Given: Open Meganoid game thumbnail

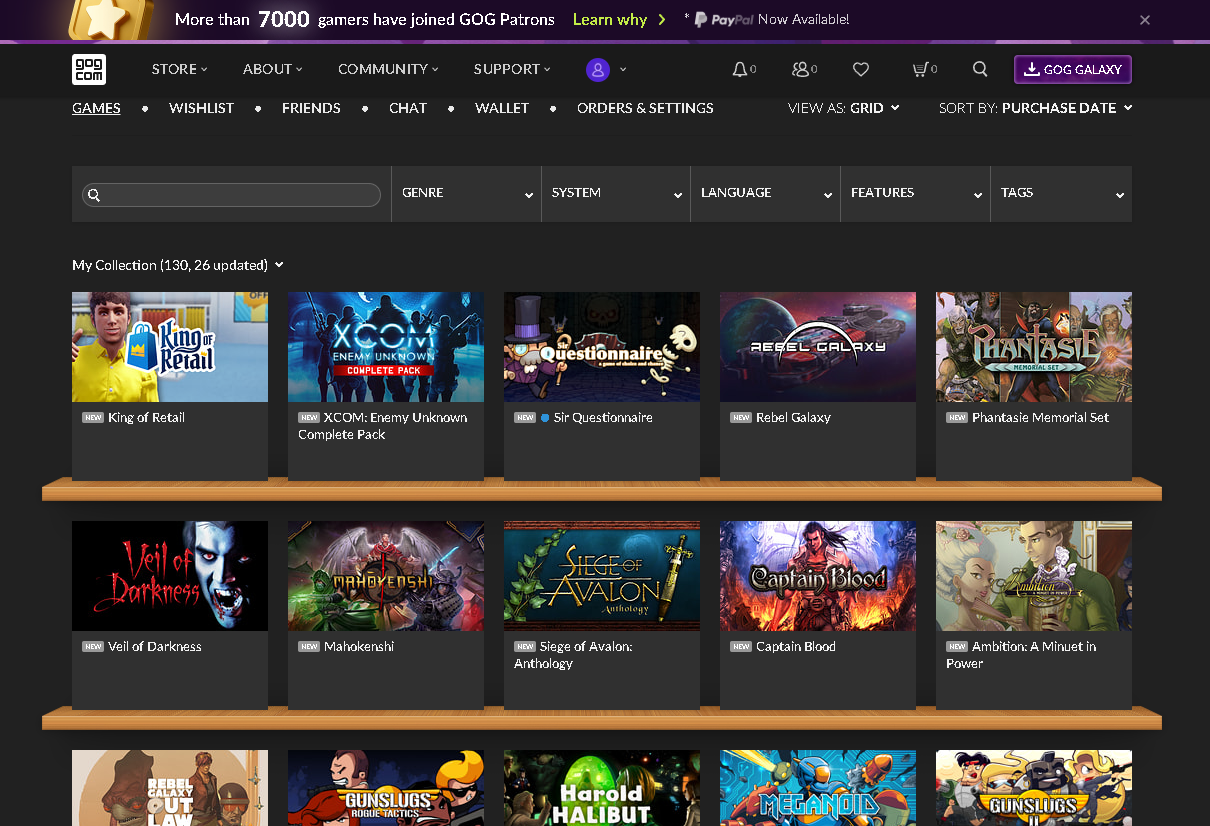Looking at the screenshot, I should (x=818, y=788).
